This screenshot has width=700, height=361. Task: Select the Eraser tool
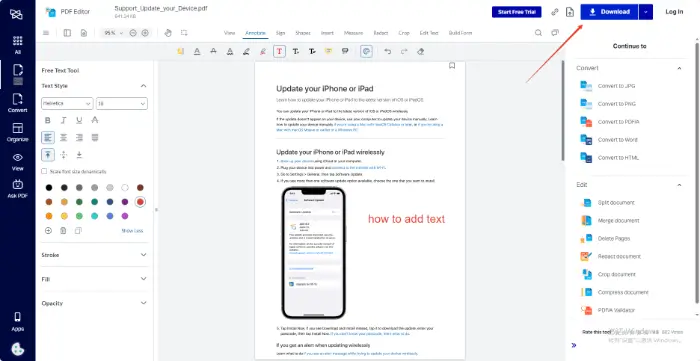tap(420, 51)
